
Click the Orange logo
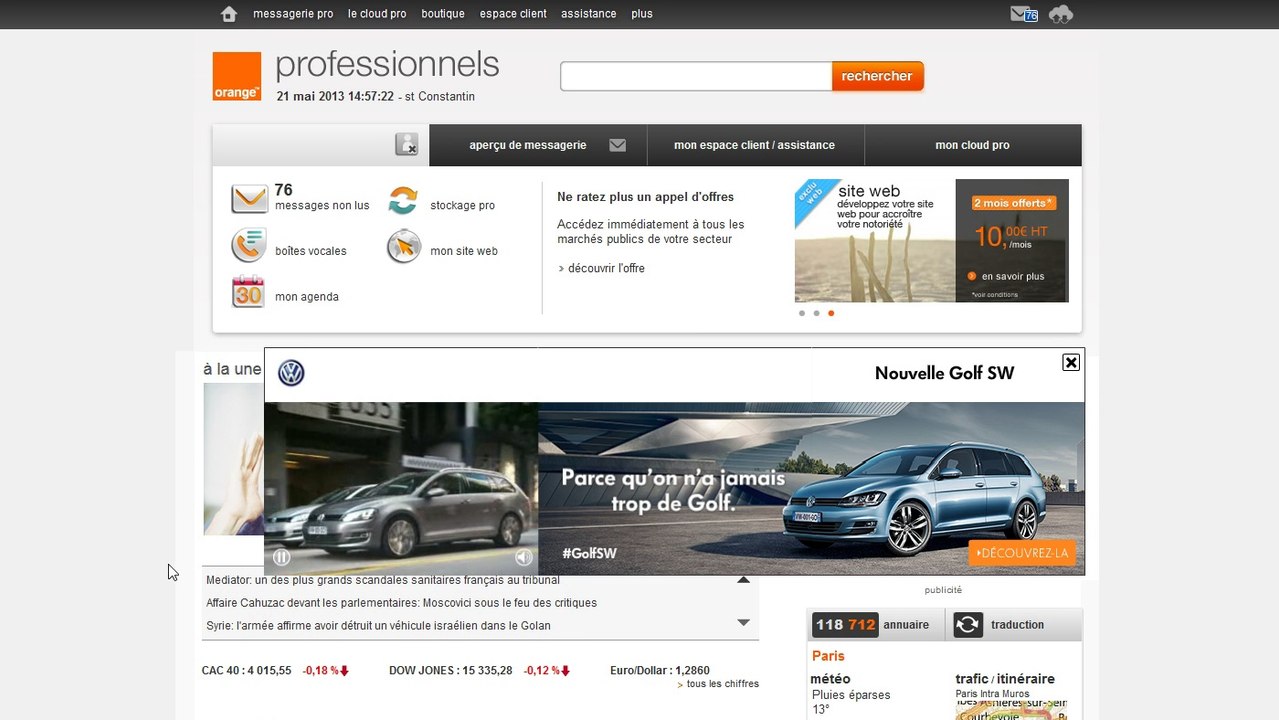click(x=237, y=76)
